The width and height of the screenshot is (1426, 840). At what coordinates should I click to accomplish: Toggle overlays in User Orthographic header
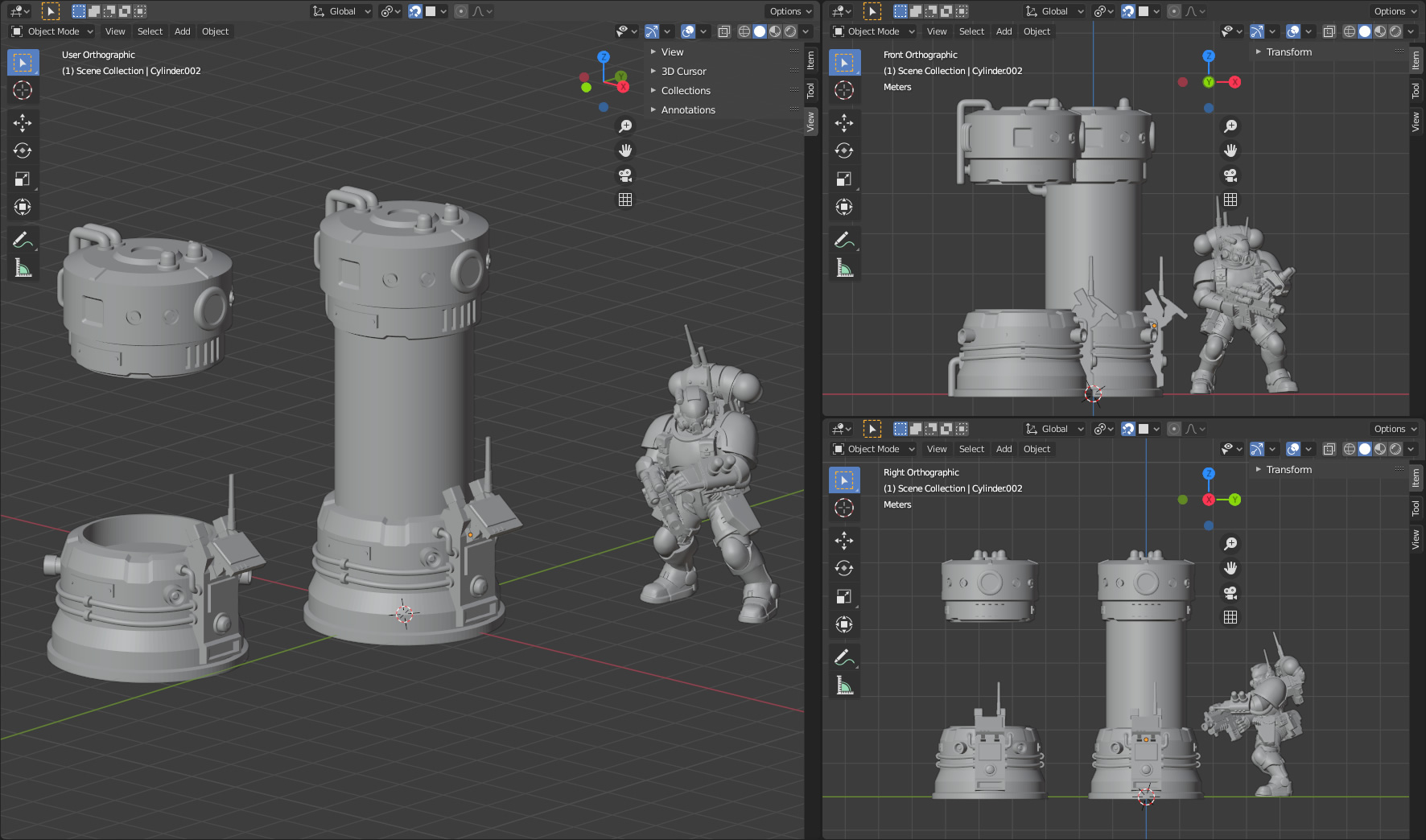tap(688, 31)
